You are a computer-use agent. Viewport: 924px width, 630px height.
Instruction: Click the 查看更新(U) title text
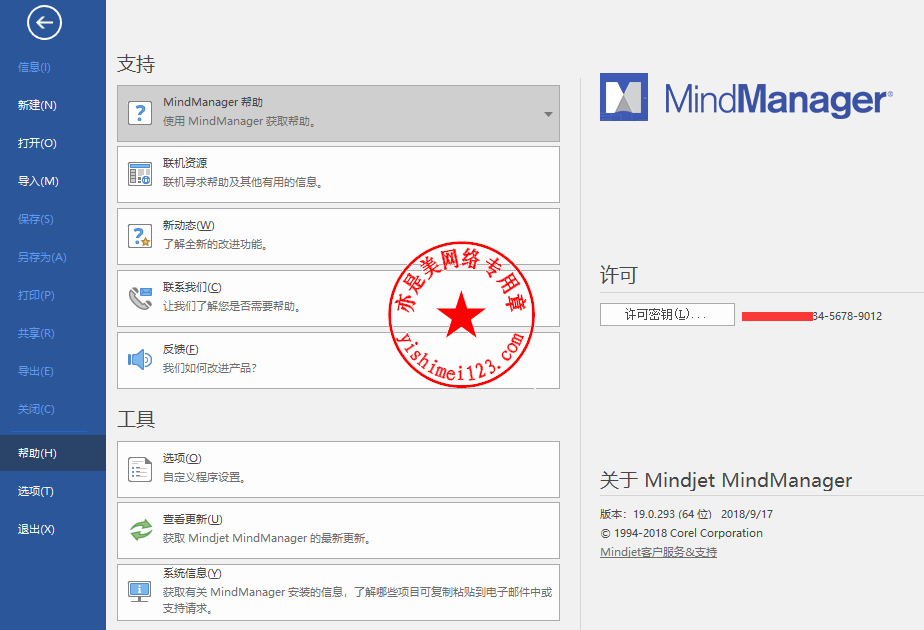(x=193, y=519)
